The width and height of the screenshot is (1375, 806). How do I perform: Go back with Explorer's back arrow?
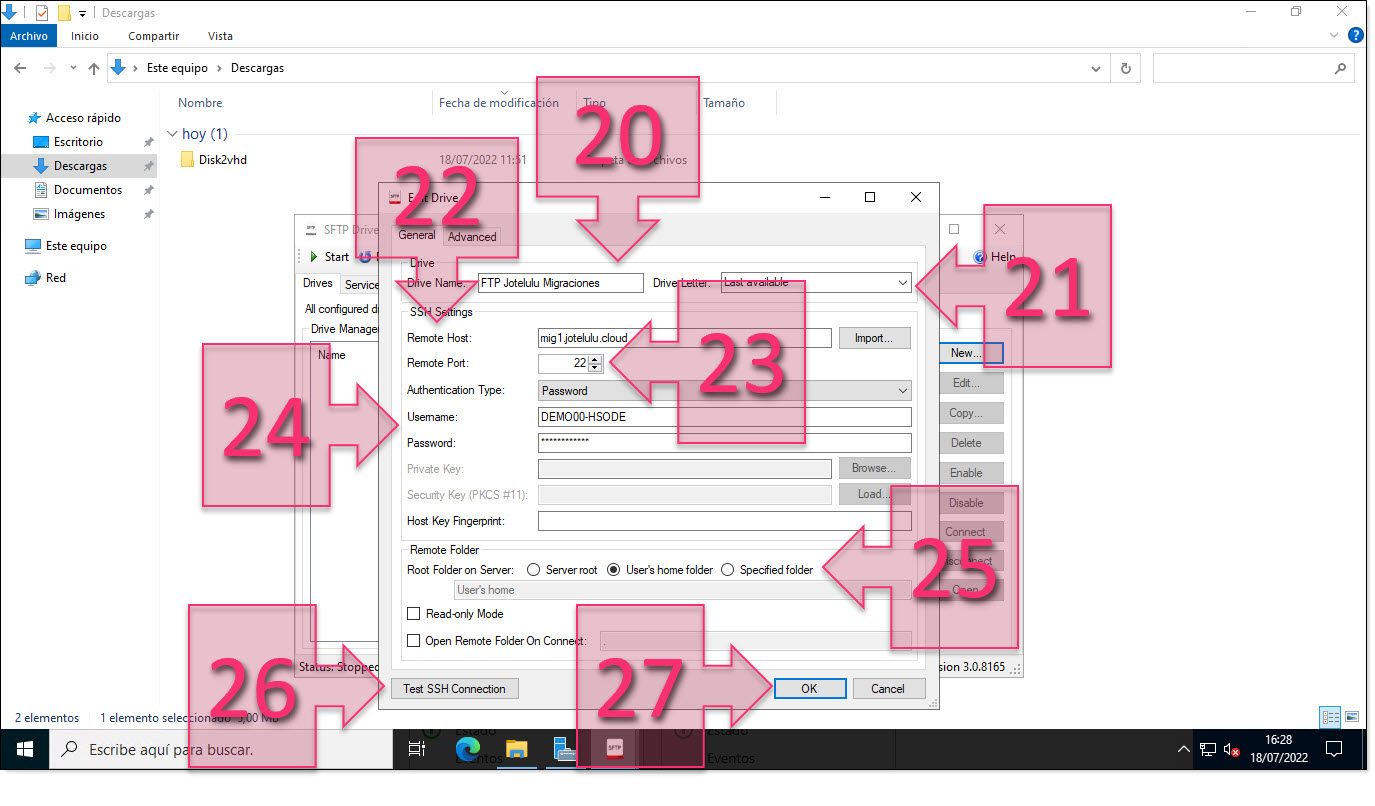[x=21, y=68]
